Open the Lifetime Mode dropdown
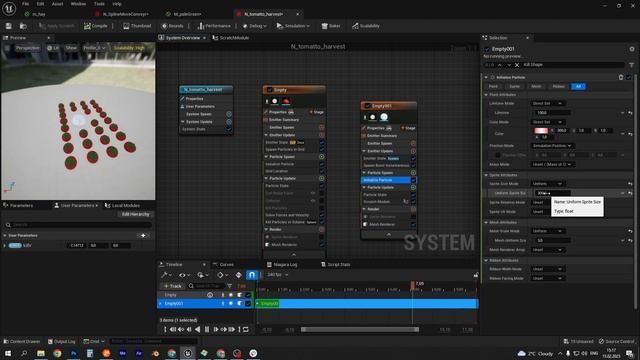640x360 pixels. click(x=547, y=104)
